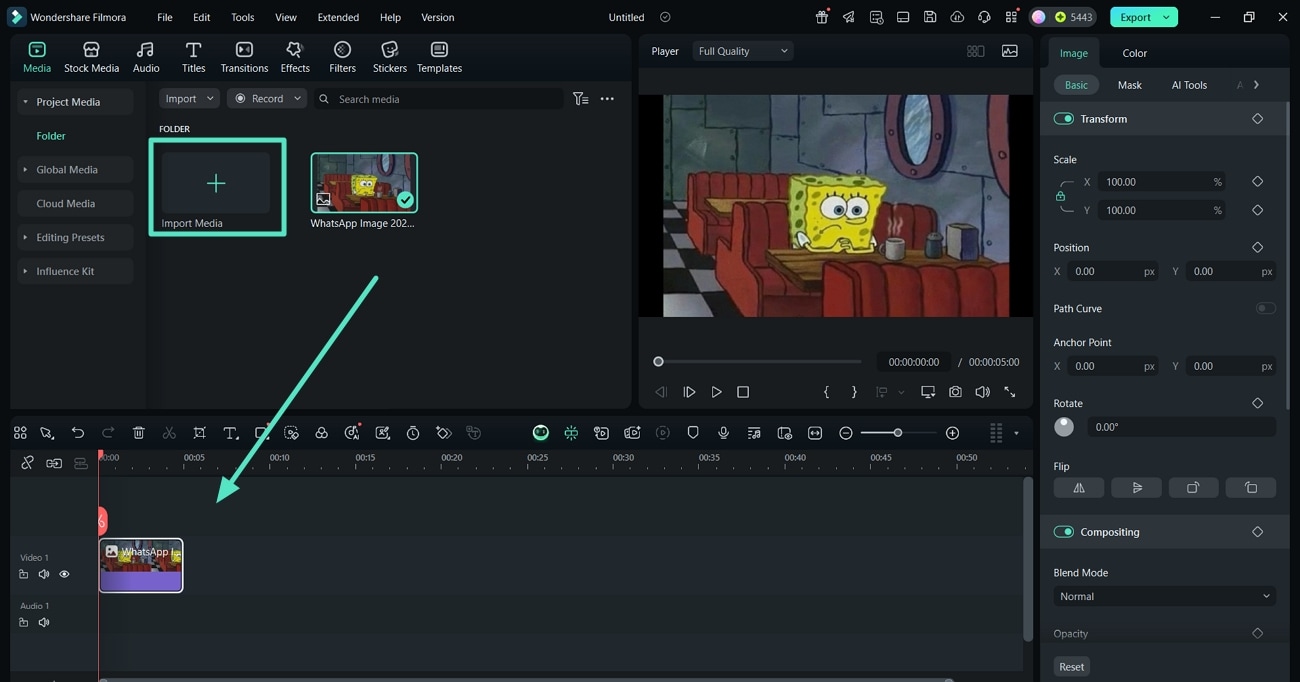1300x682 pixels.
Task: Open the View menu
Action: (286, 17)
